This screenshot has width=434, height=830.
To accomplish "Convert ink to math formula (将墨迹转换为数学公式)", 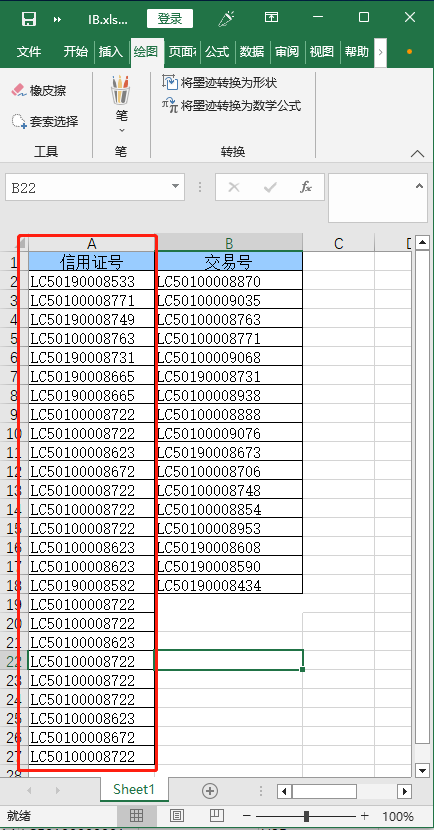I will click(231, 106).
